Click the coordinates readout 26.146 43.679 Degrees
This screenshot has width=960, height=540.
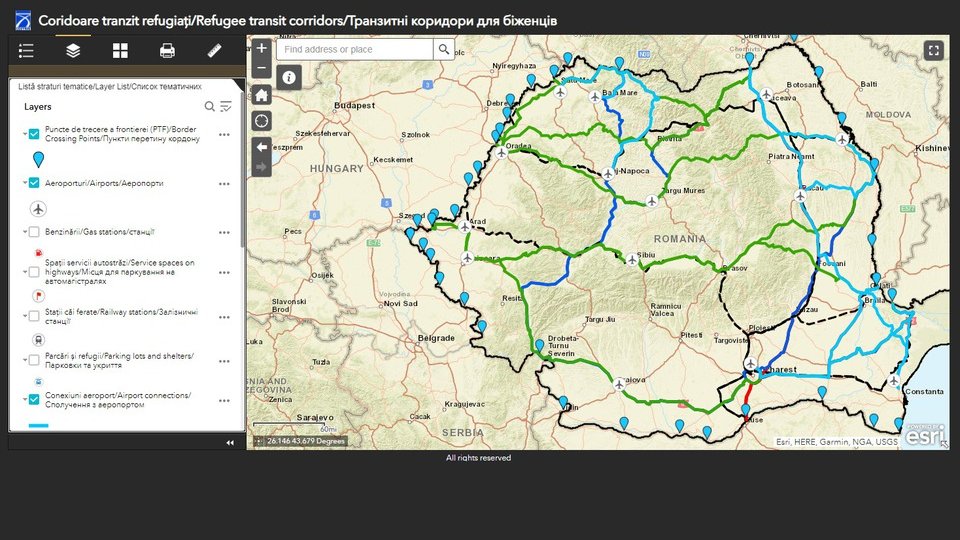click(x=306, y=441)
